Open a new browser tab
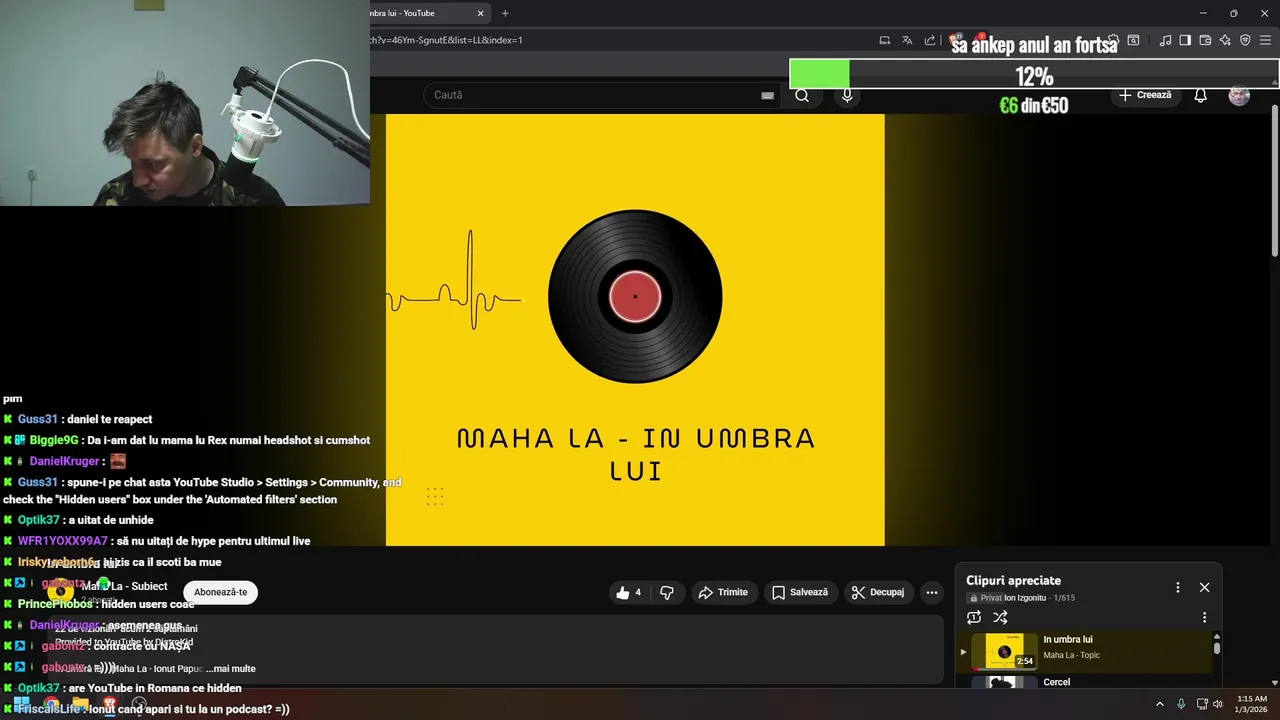Screen dimensions: 1280x720 pos(505,13)
